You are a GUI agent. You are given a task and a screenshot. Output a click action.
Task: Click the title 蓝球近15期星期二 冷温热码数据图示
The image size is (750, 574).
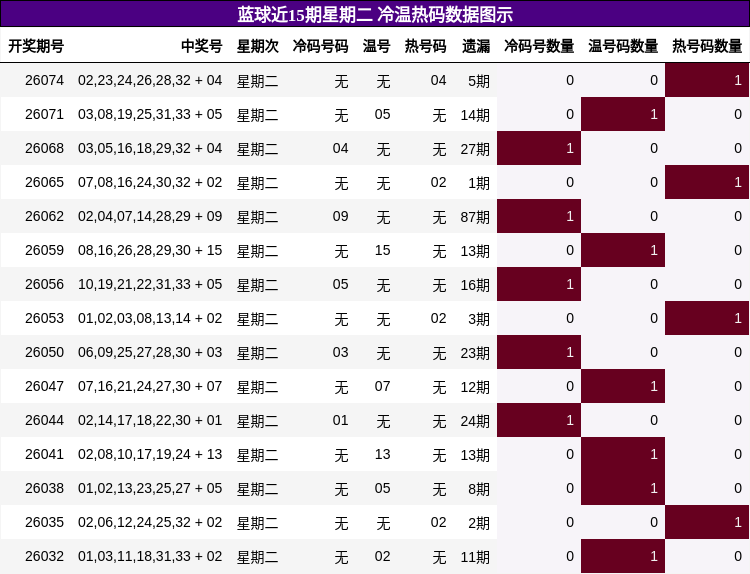[375, 14]
